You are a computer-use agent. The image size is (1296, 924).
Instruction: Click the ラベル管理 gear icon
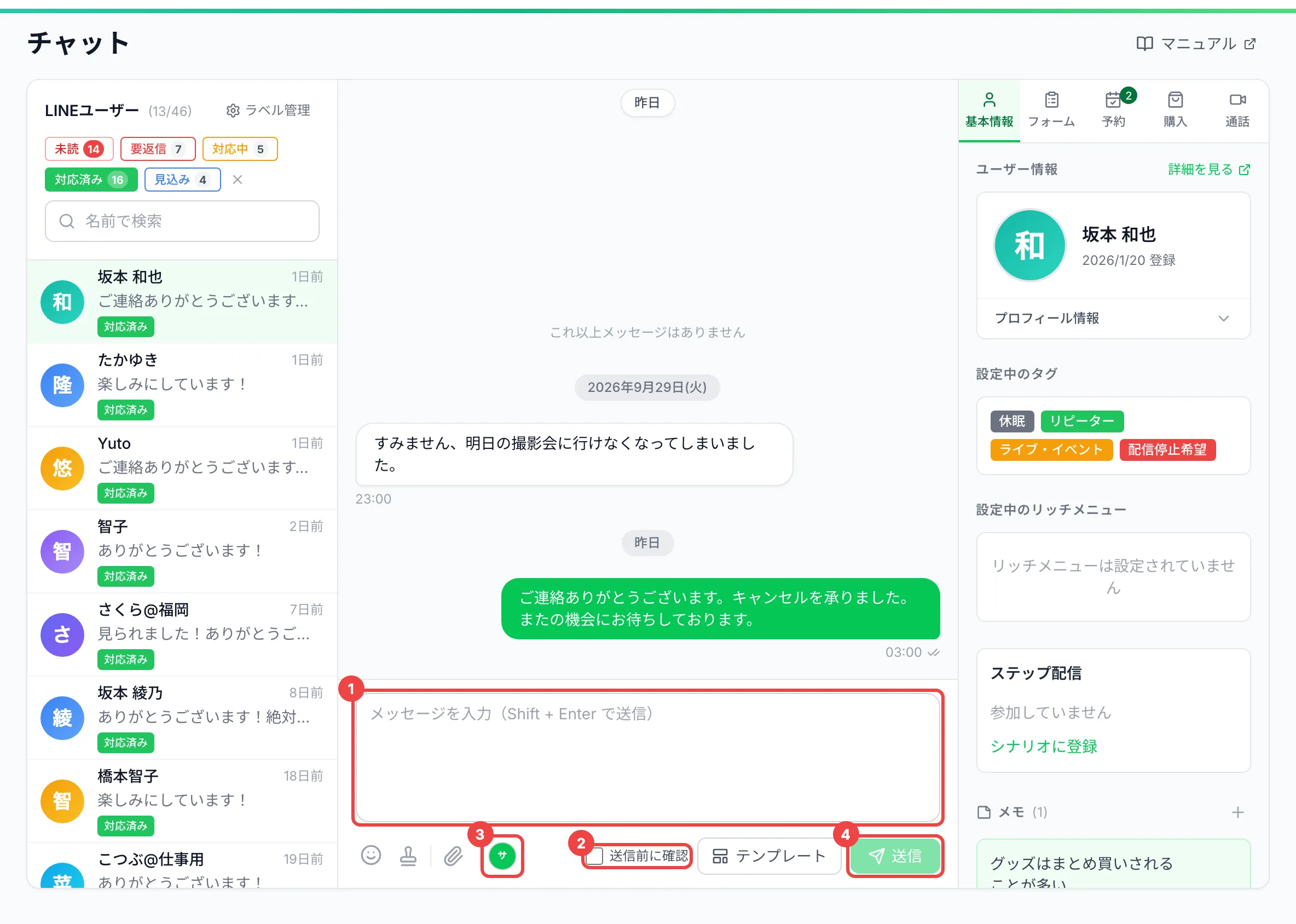[233, 111]
